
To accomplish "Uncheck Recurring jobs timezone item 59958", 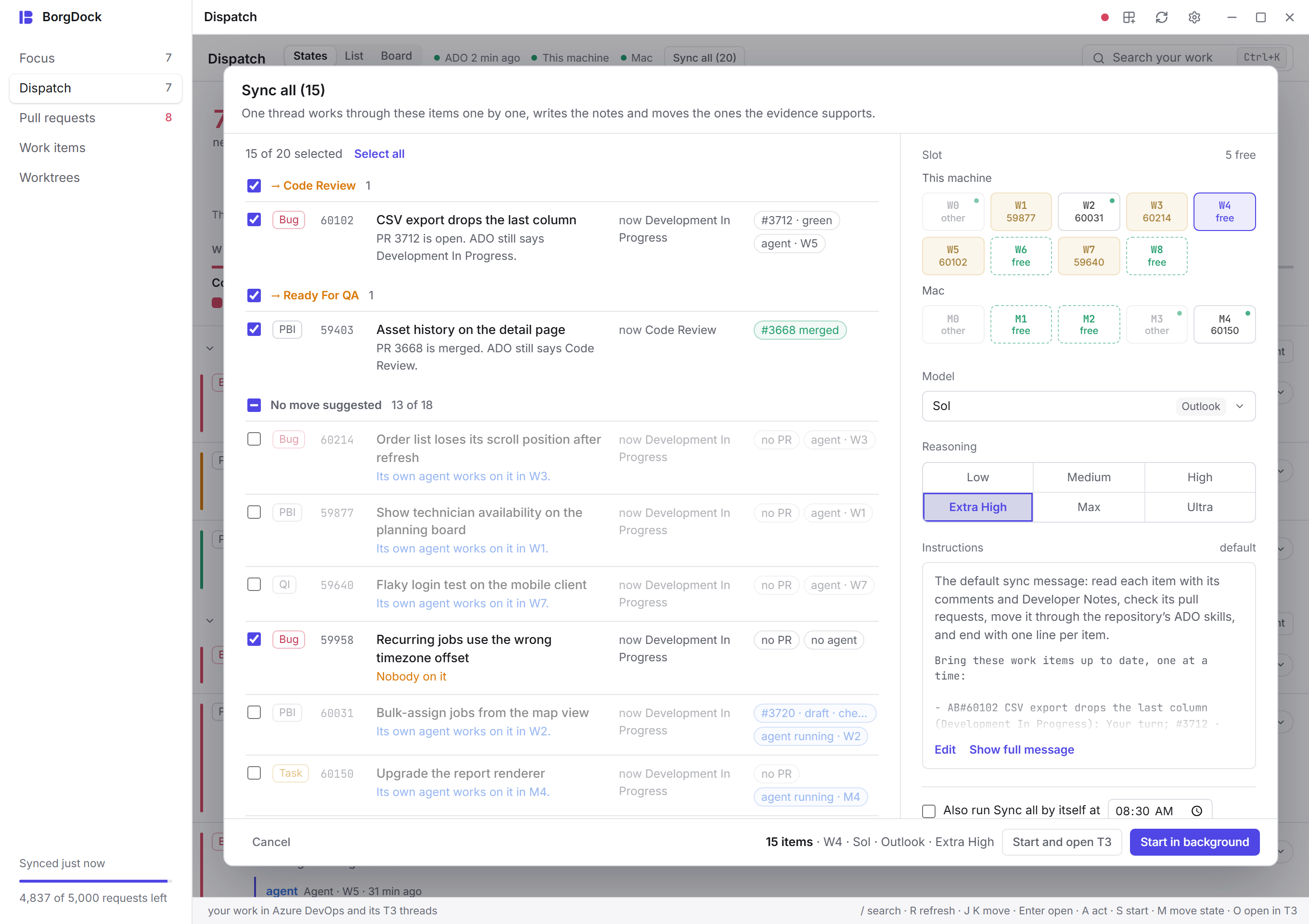I will (x=254, y=640).
